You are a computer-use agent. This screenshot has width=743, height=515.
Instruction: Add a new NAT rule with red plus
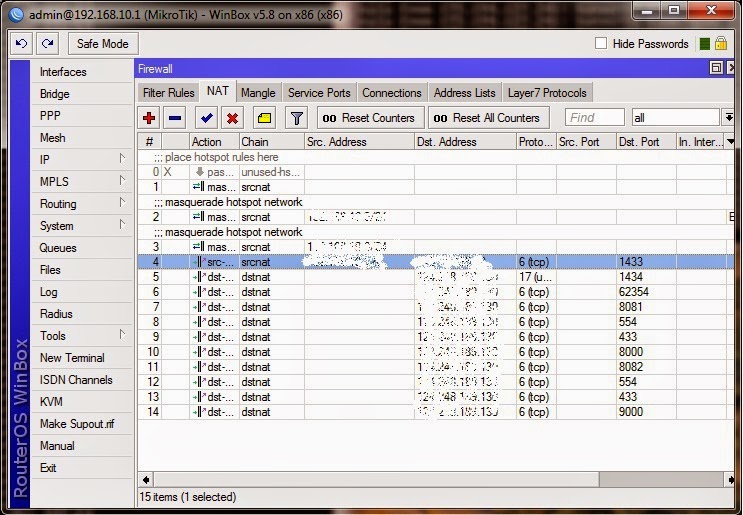pyautogui.click(x=149, y=118)
